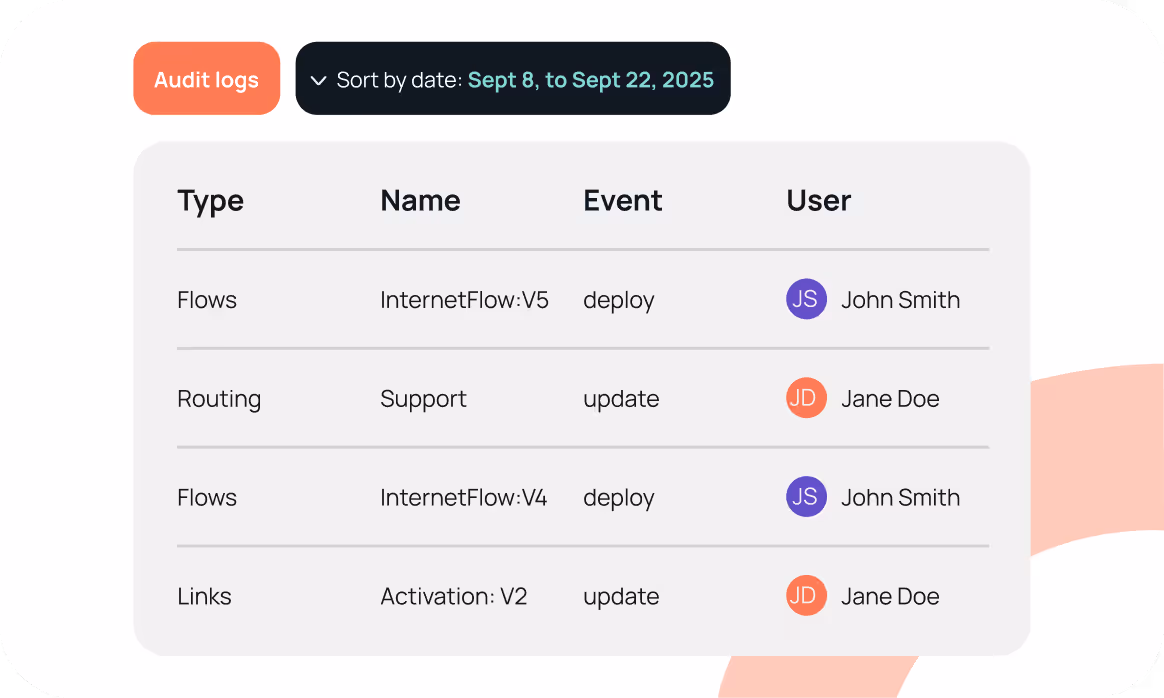
Task: Select the JS avatar next to InternetFlow:V4
Action: pyautogui.click(x=806, y=497)
